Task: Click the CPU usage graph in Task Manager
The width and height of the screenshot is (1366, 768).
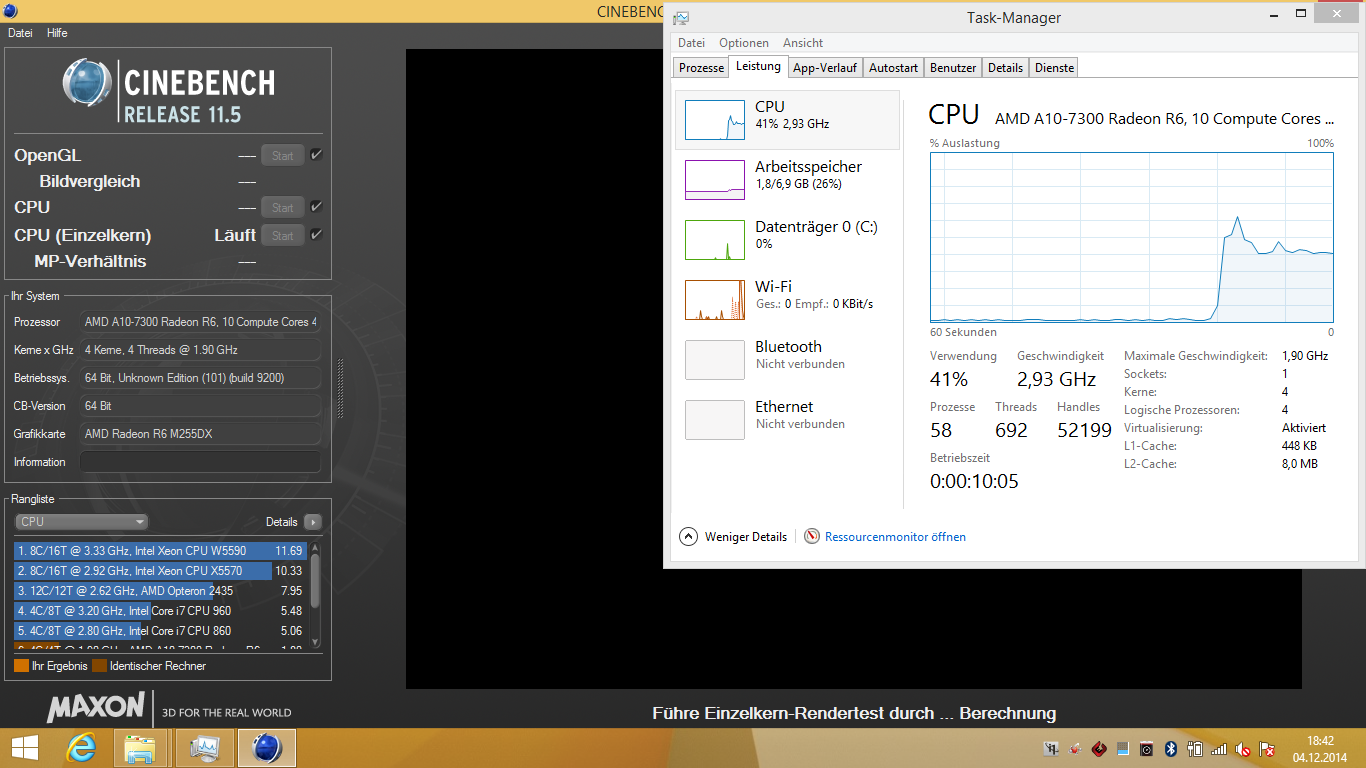Action: pyautogui.click(x=1132, y=237)
